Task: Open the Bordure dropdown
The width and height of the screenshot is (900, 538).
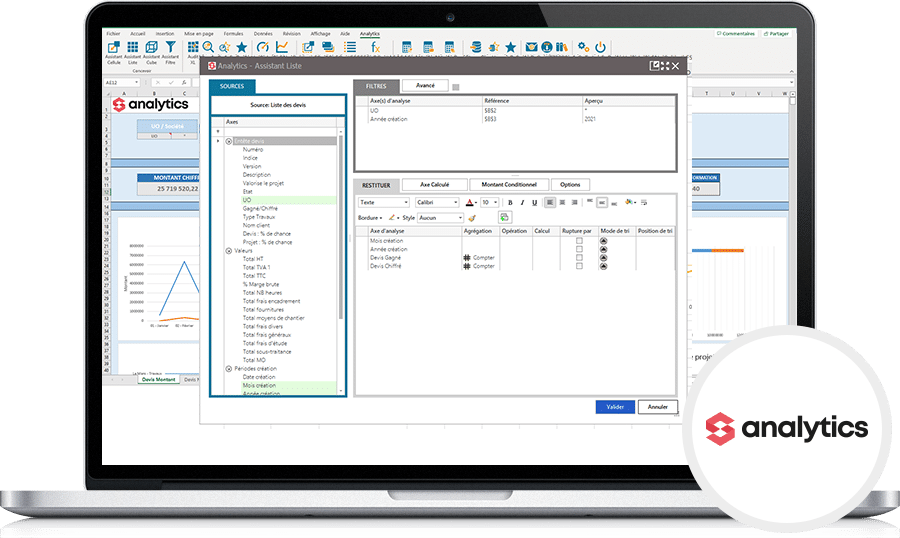Action: (370, 218)
